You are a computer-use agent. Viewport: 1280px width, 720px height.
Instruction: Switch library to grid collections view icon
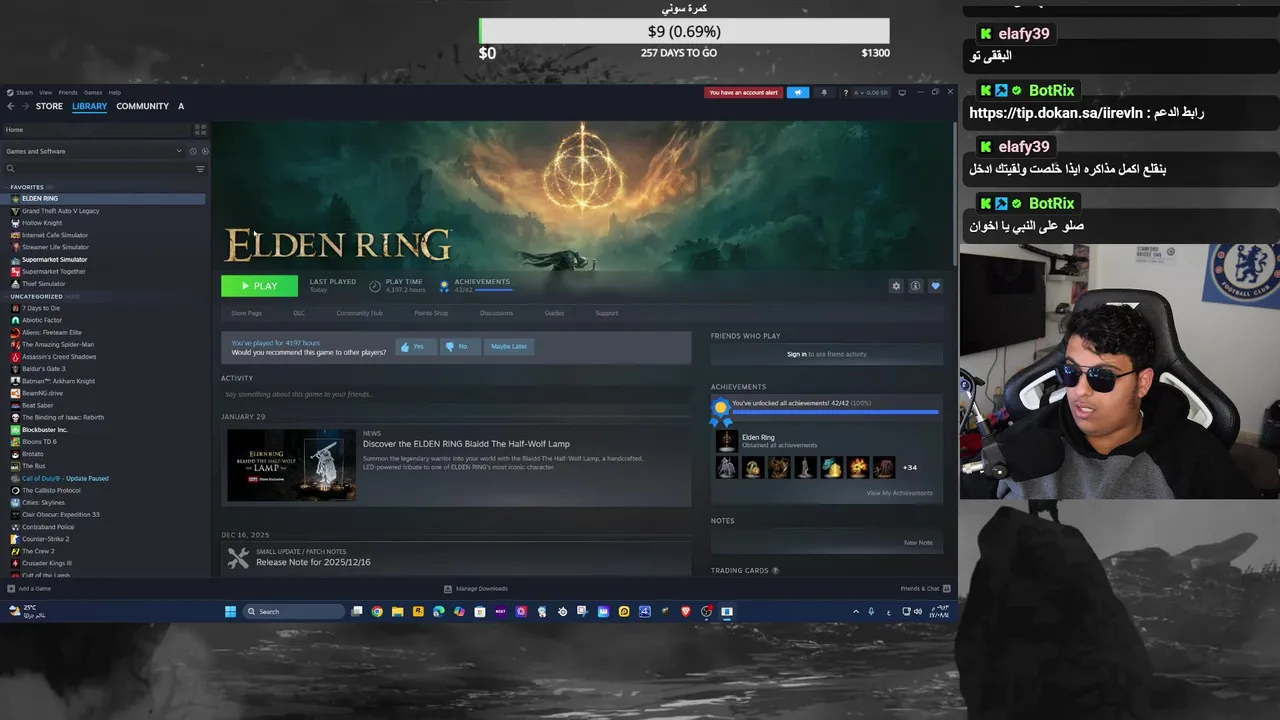tap(200, 130)
